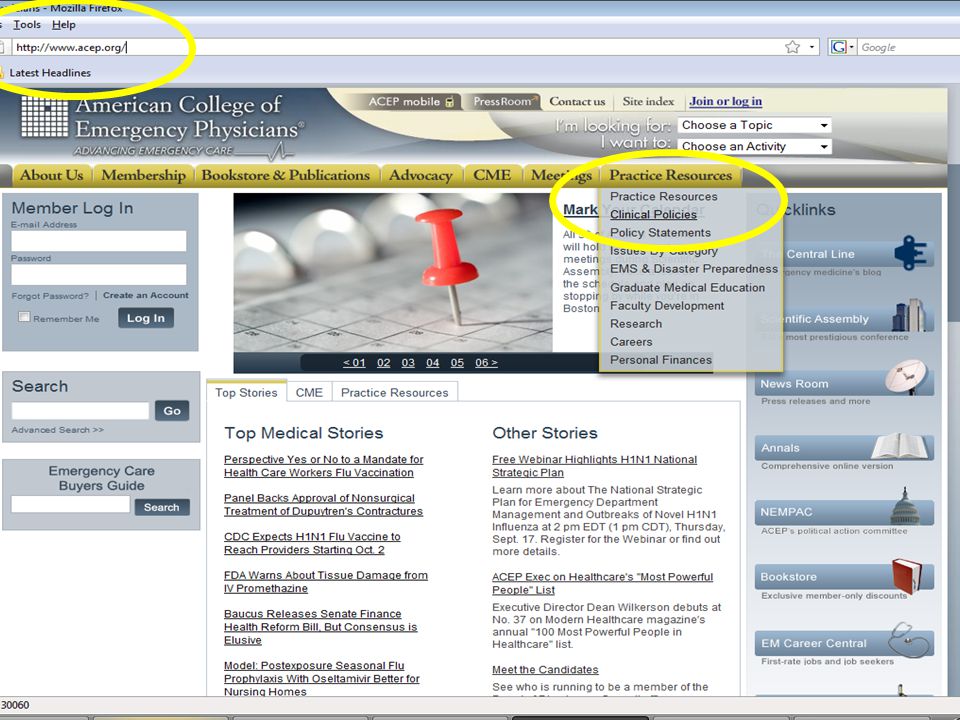Image resolution: width=960 pixels, height=720 pixels.
Task: Select EMS & Disaster Preparedness entry
Action: tap(694, 269)
